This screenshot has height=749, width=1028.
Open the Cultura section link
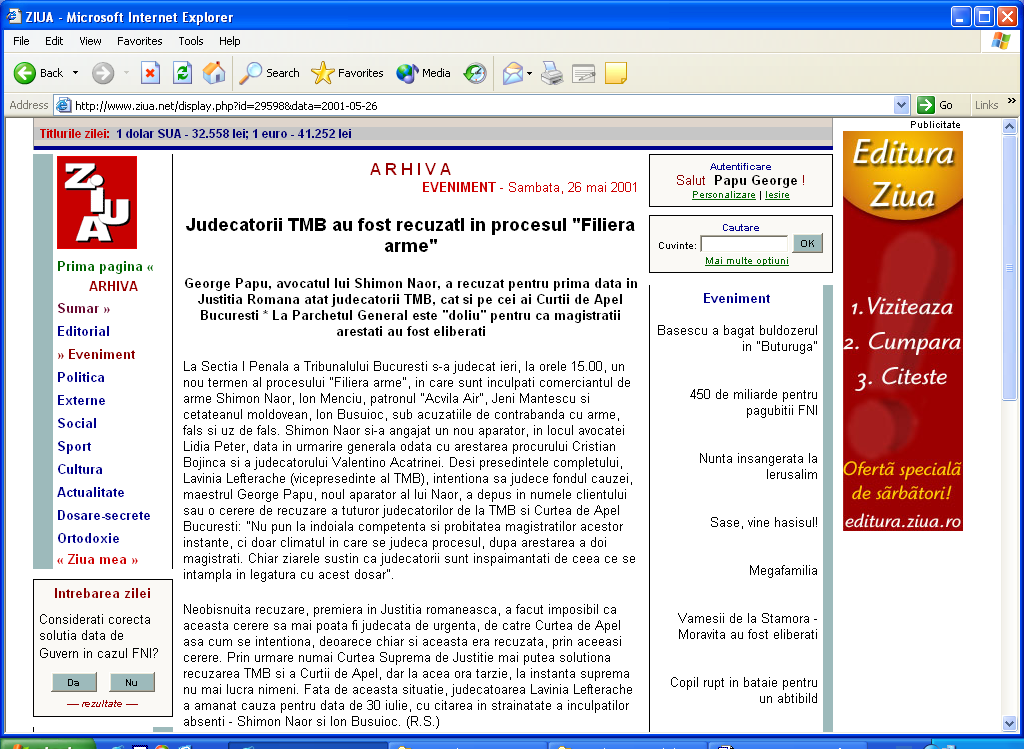[x=80, y=469]
